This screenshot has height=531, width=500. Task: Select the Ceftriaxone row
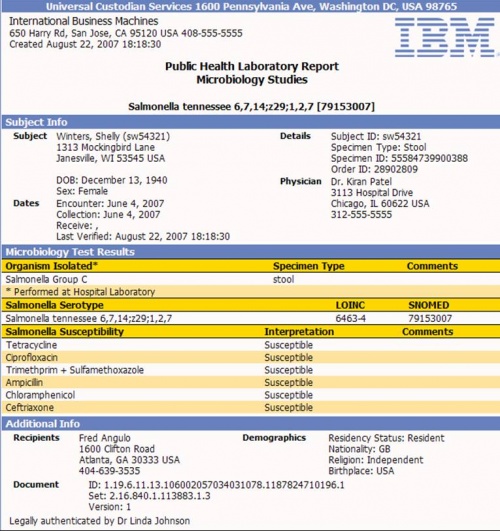pos(251,407)
